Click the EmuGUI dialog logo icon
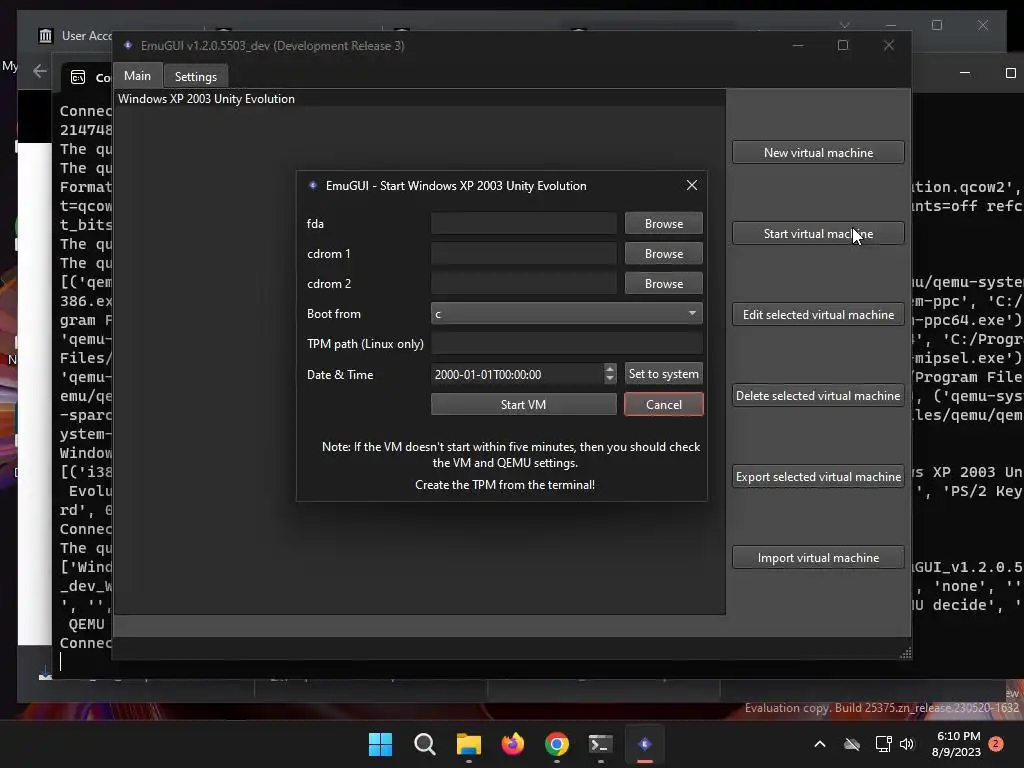The height and width of the screenshot is (768, 1024). (x=313, y=185)
